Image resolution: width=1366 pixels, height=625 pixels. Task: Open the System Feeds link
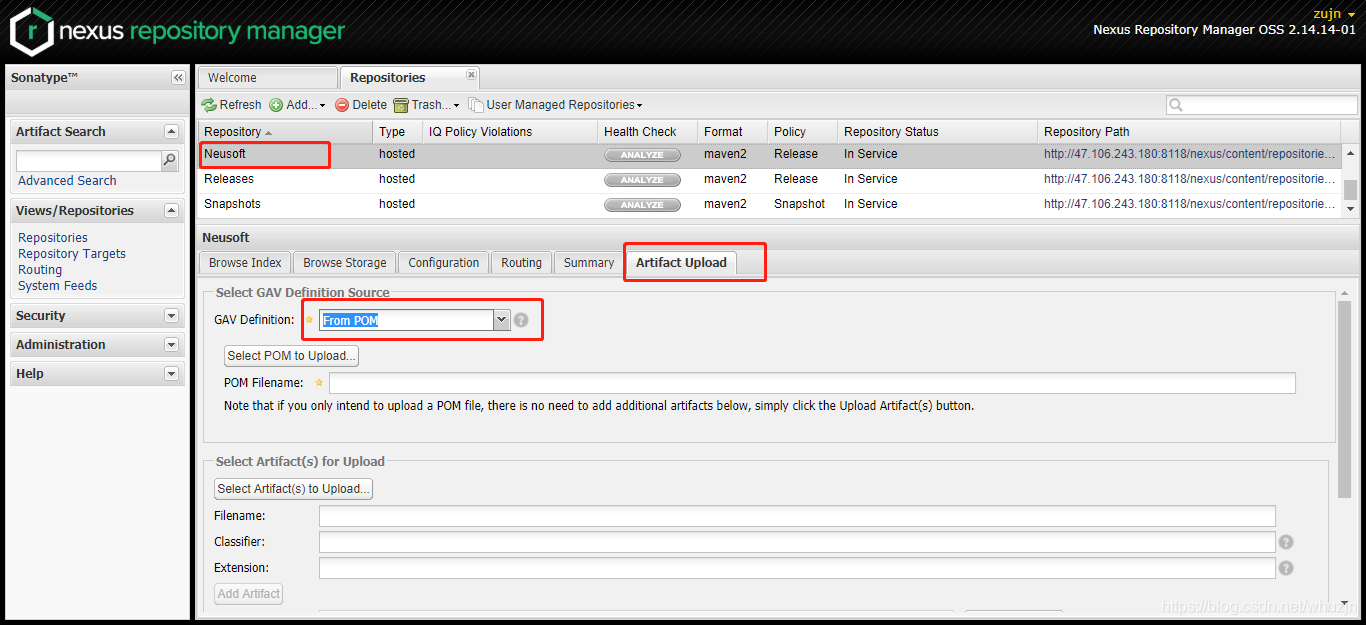coord(58,286)
